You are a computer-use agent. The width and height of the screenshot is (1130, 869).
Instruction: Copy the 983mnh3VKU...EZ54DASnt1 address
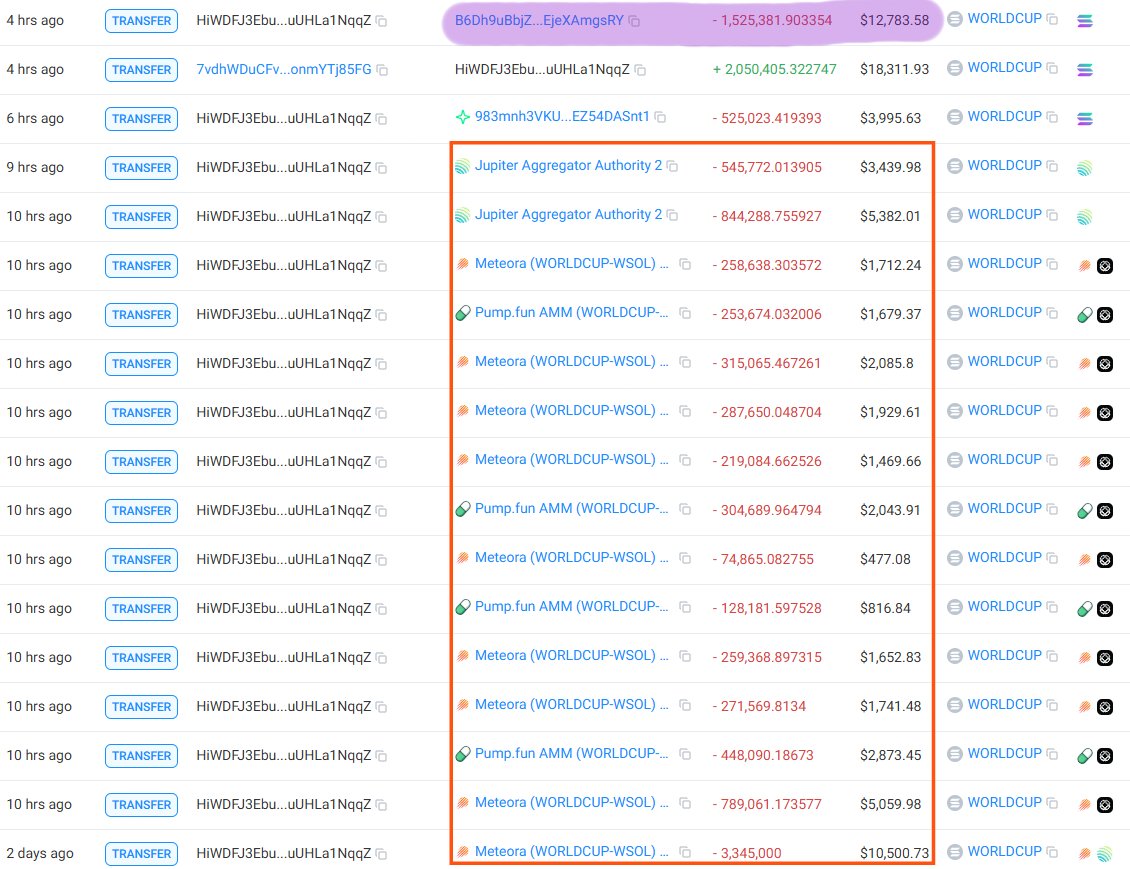coord(660,117)
